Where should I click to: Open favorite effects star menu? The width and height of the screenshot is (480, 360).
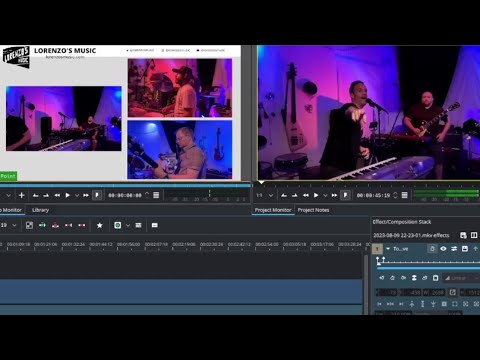[99, 225]
